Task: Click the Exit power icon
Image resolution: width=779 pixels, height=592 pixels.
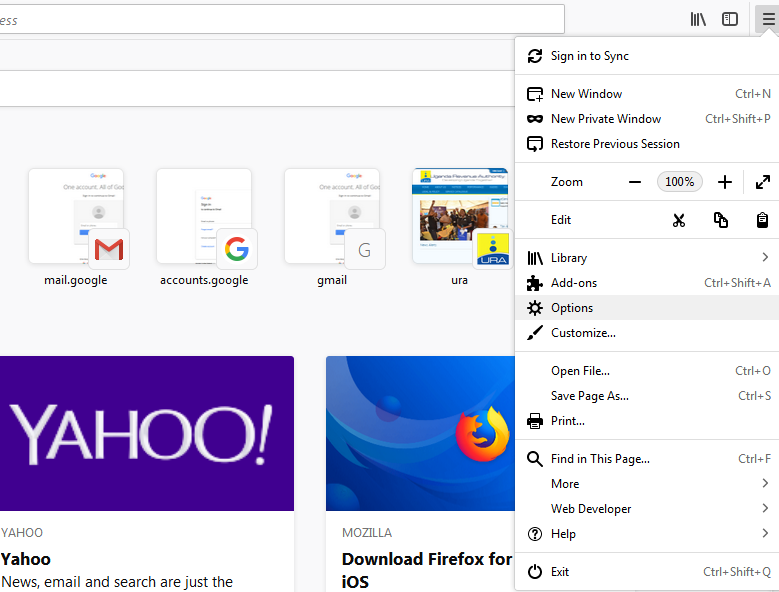Action: [x=535, y=572]
